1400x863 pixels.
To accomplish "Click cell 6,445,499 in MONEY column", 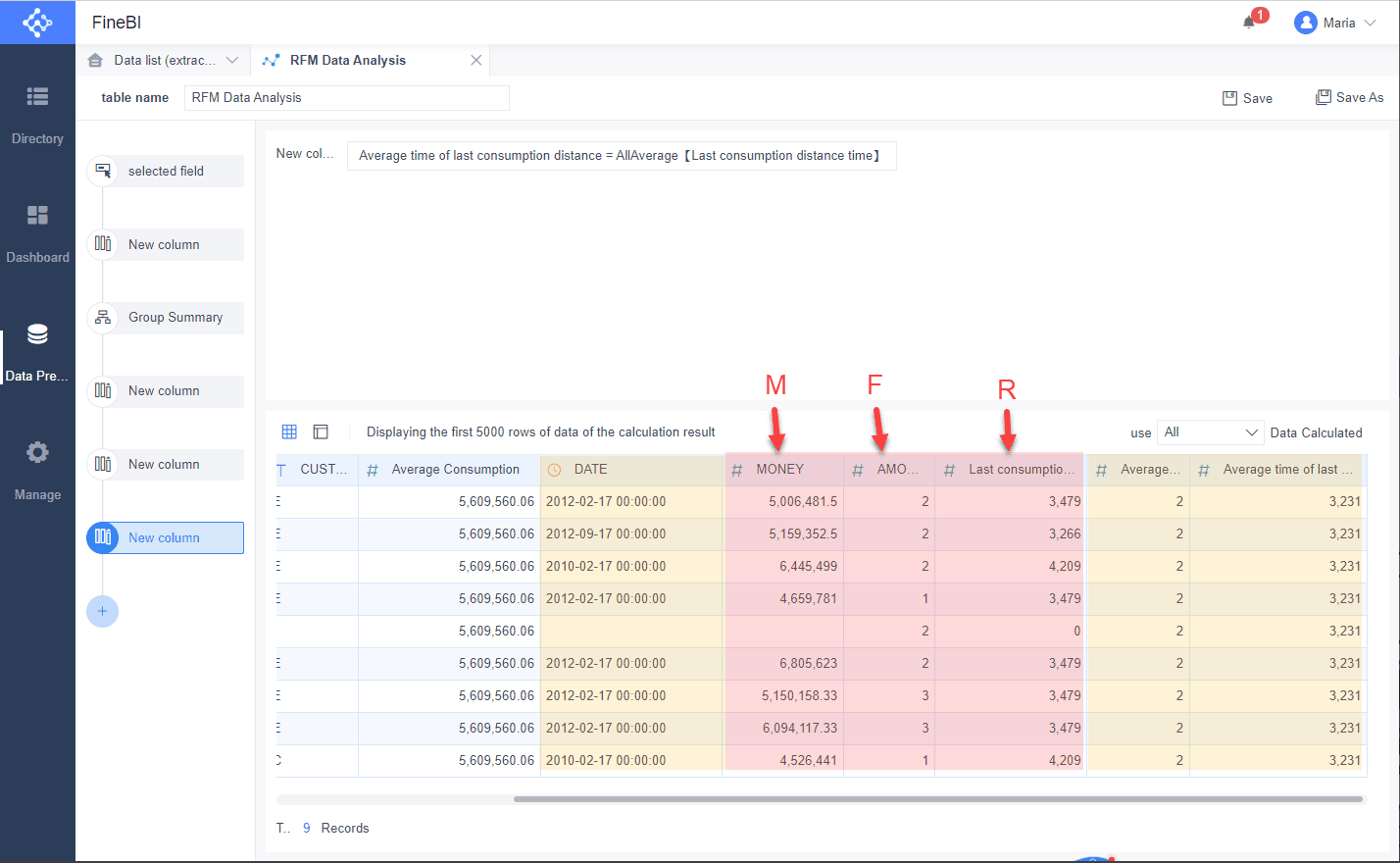I will point(783,566).
